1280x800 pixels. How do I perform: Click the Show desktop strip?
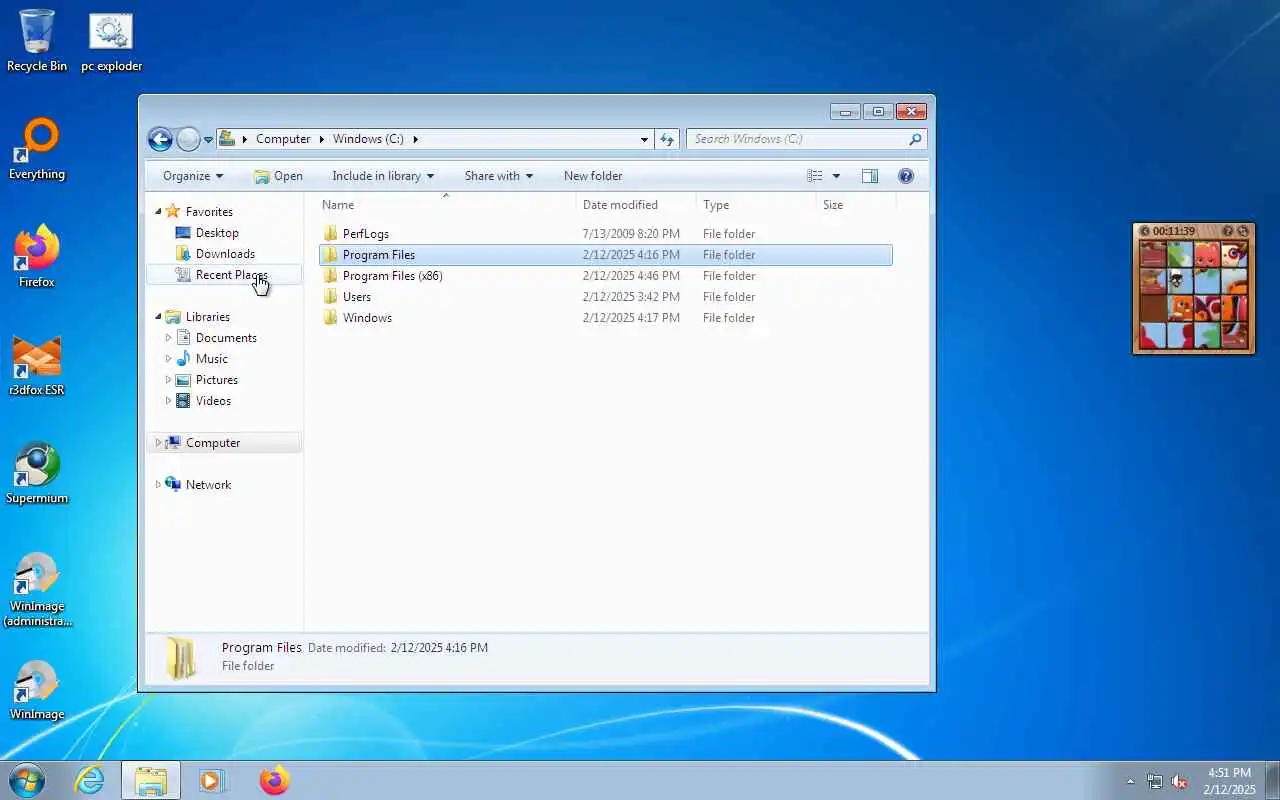1272,780
